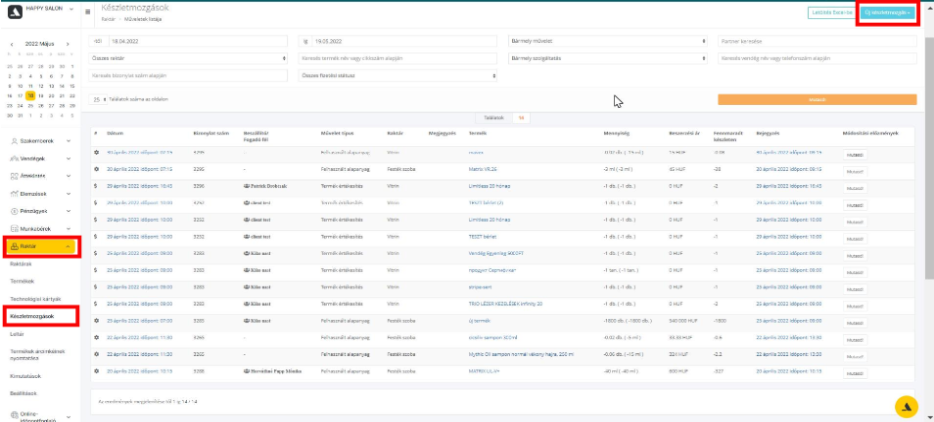Click the Elemzések chart icon in sidebar
Screen dimensions: 934x422
15,193
